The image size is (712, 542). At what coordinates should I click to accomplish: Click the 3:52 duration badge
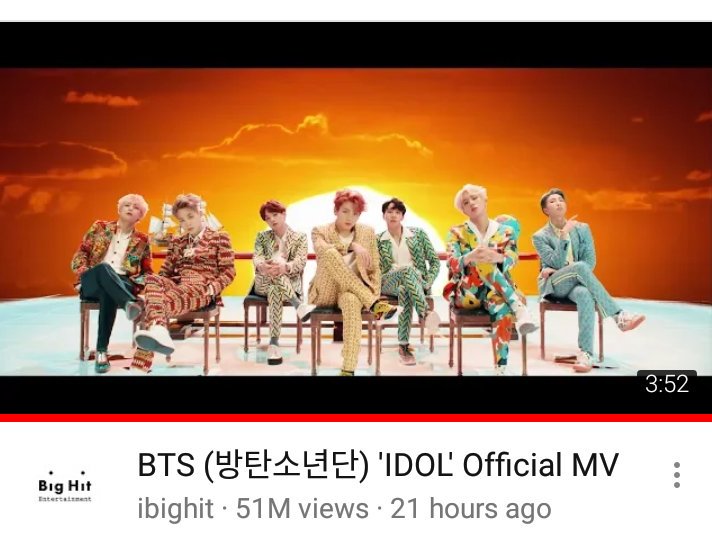[667, 384]
